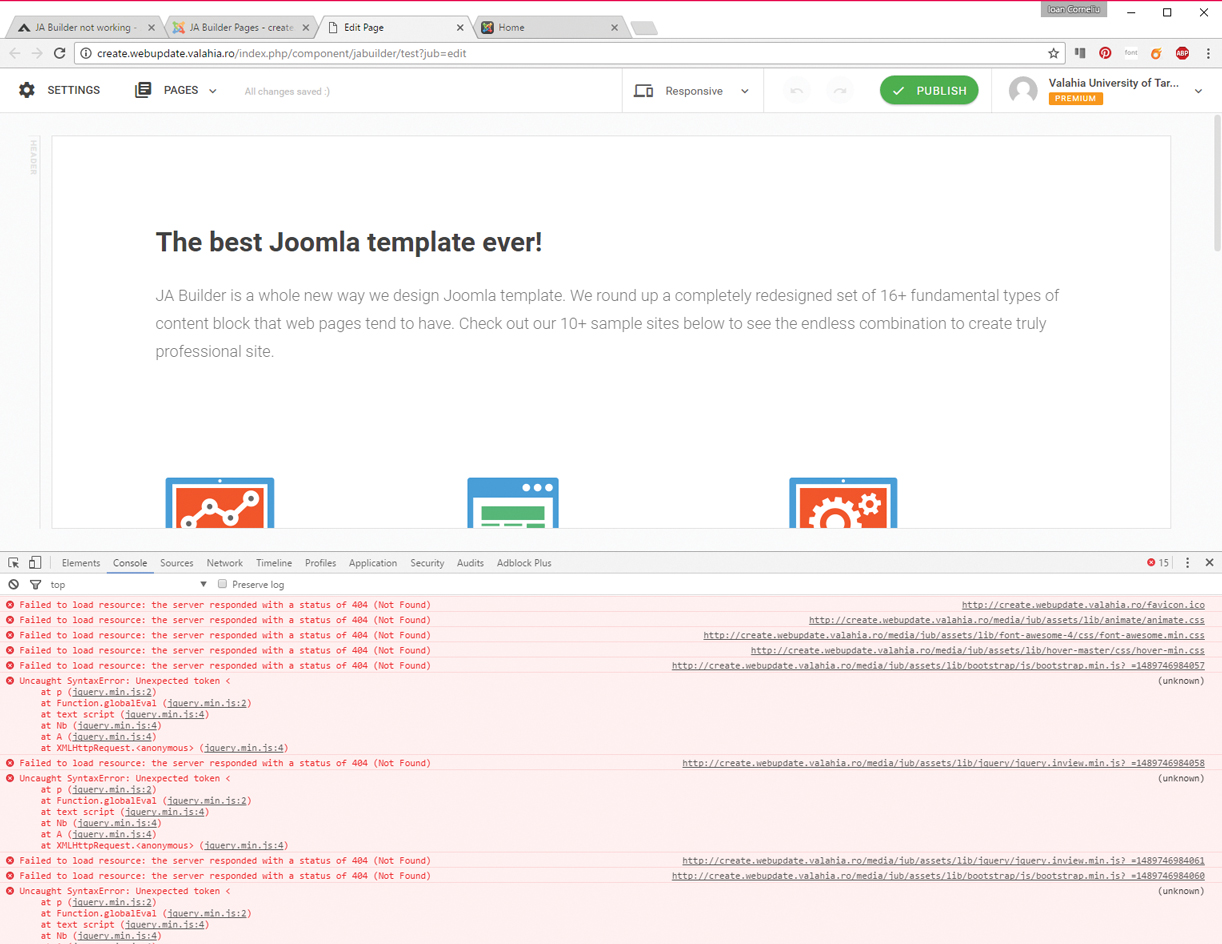Image resolution: width=1222 pixels, height=944 pixels.
Task: Toggle the console filter funnel icon
Action: (x=35, y=584)
